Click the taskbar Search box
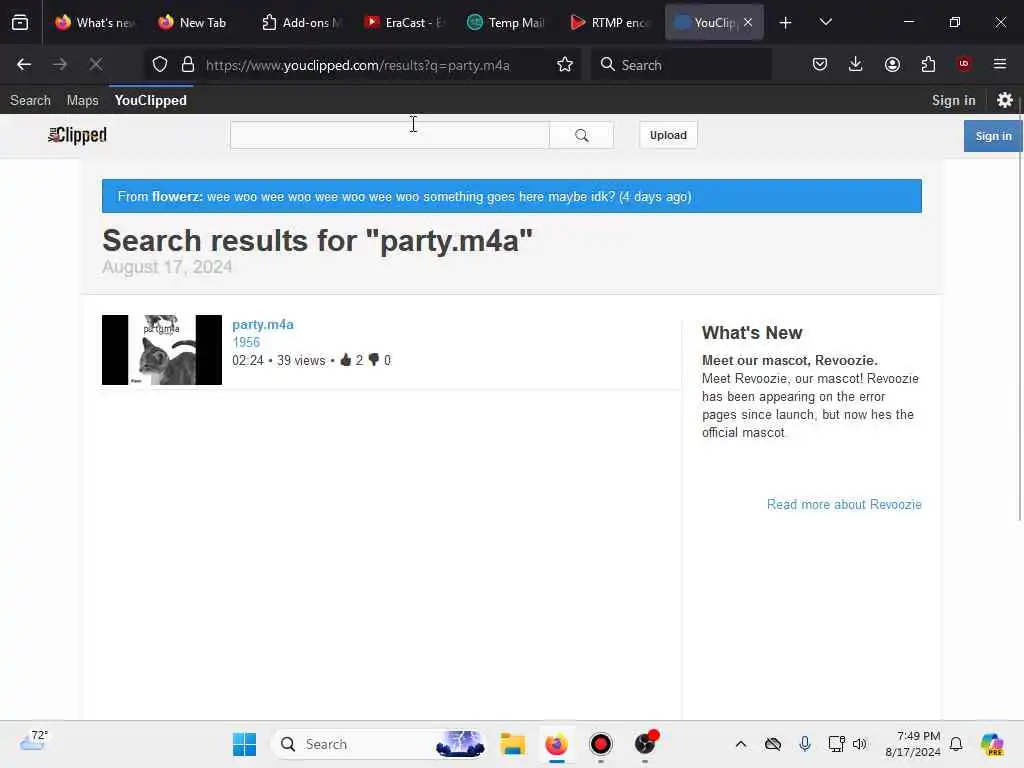The width and height of the screenshot is (1024, 768). point(379,744)
